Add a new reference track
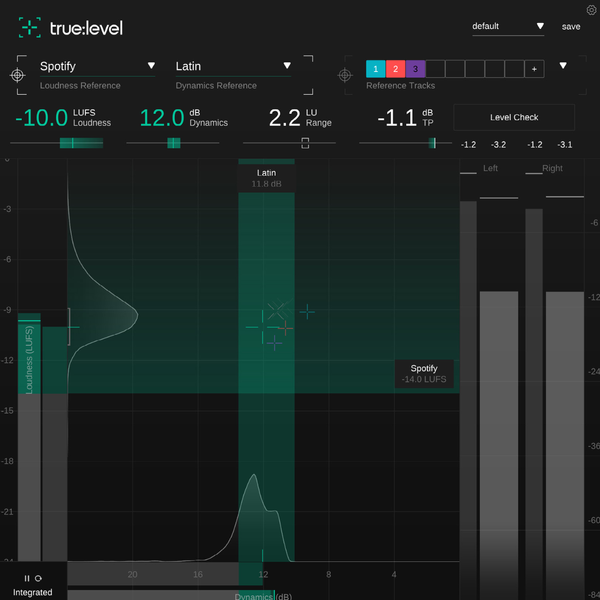The image size is (600, 600). pyautogui.click(x=535, y=69)
